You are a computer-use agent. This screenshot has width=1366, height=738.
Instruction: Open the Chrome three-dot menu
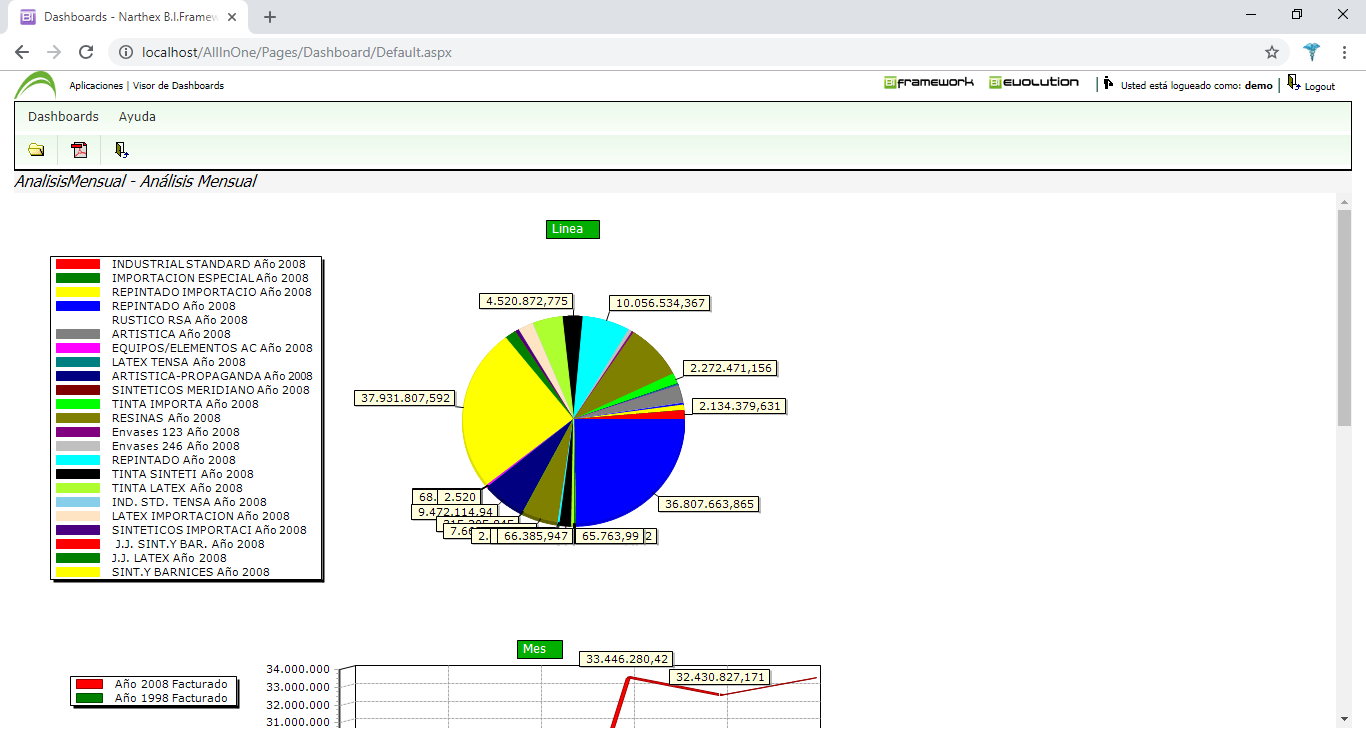(1345, 52)
